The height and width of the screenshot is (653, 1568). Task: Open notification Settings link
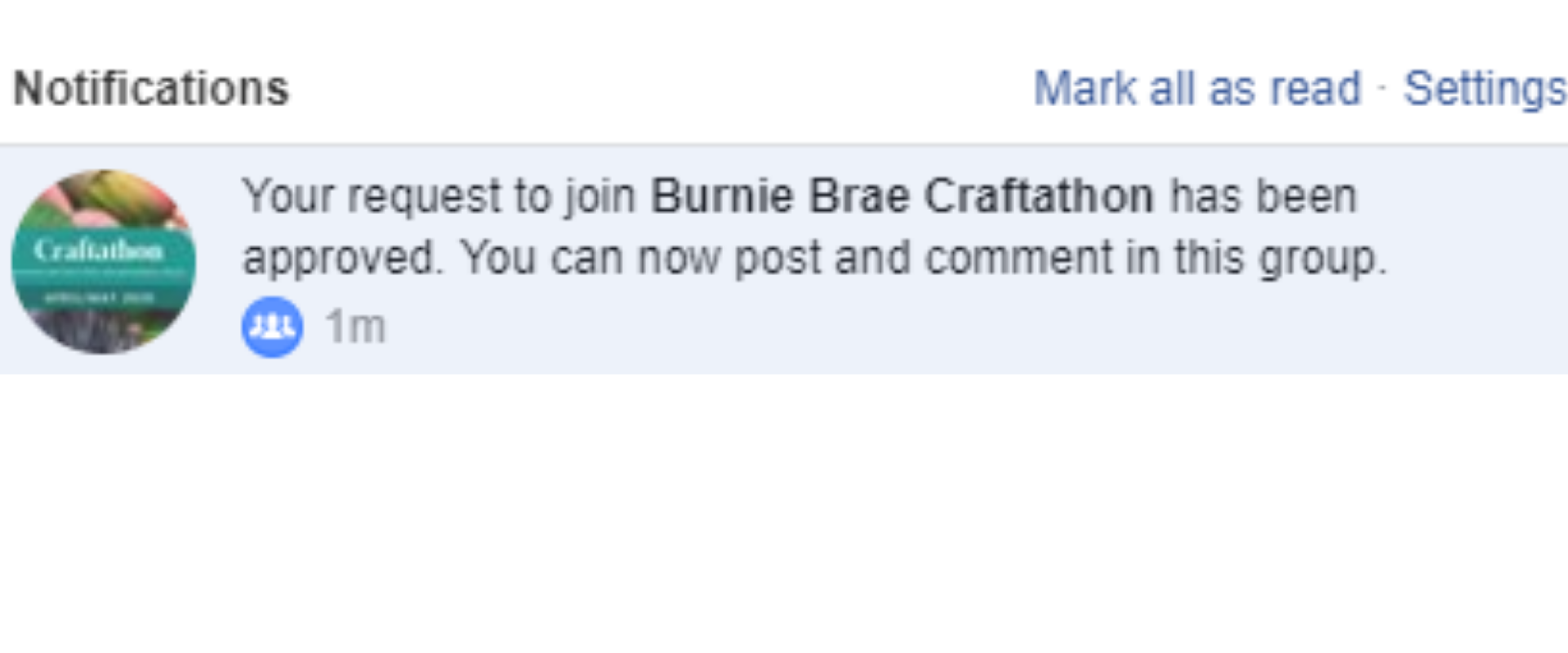click(x=1485, y=88)
